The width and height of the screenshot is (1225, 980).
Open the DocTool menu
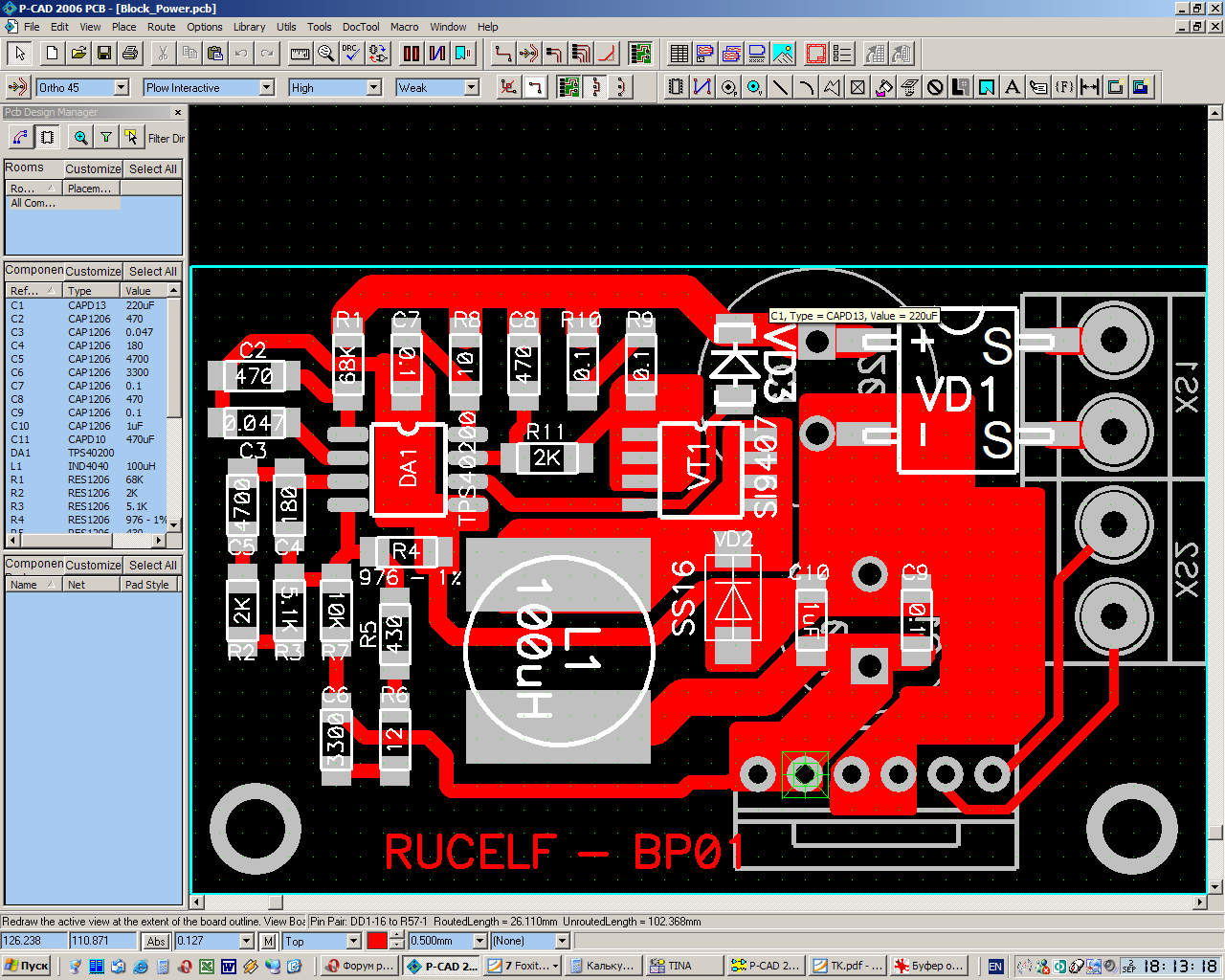click(361, 27)
